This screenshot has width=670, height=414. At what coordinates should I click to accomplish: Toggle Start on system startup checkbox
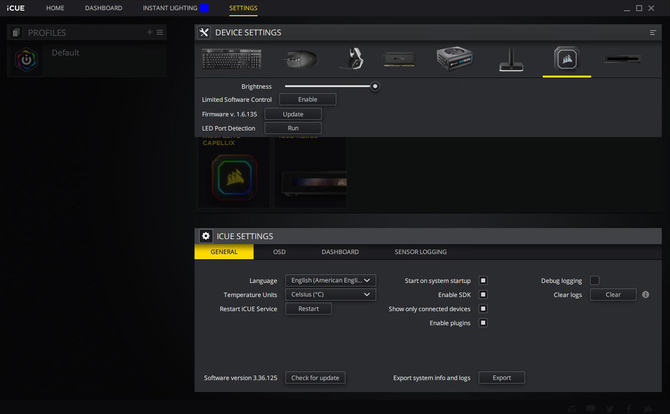click(483, 281)
